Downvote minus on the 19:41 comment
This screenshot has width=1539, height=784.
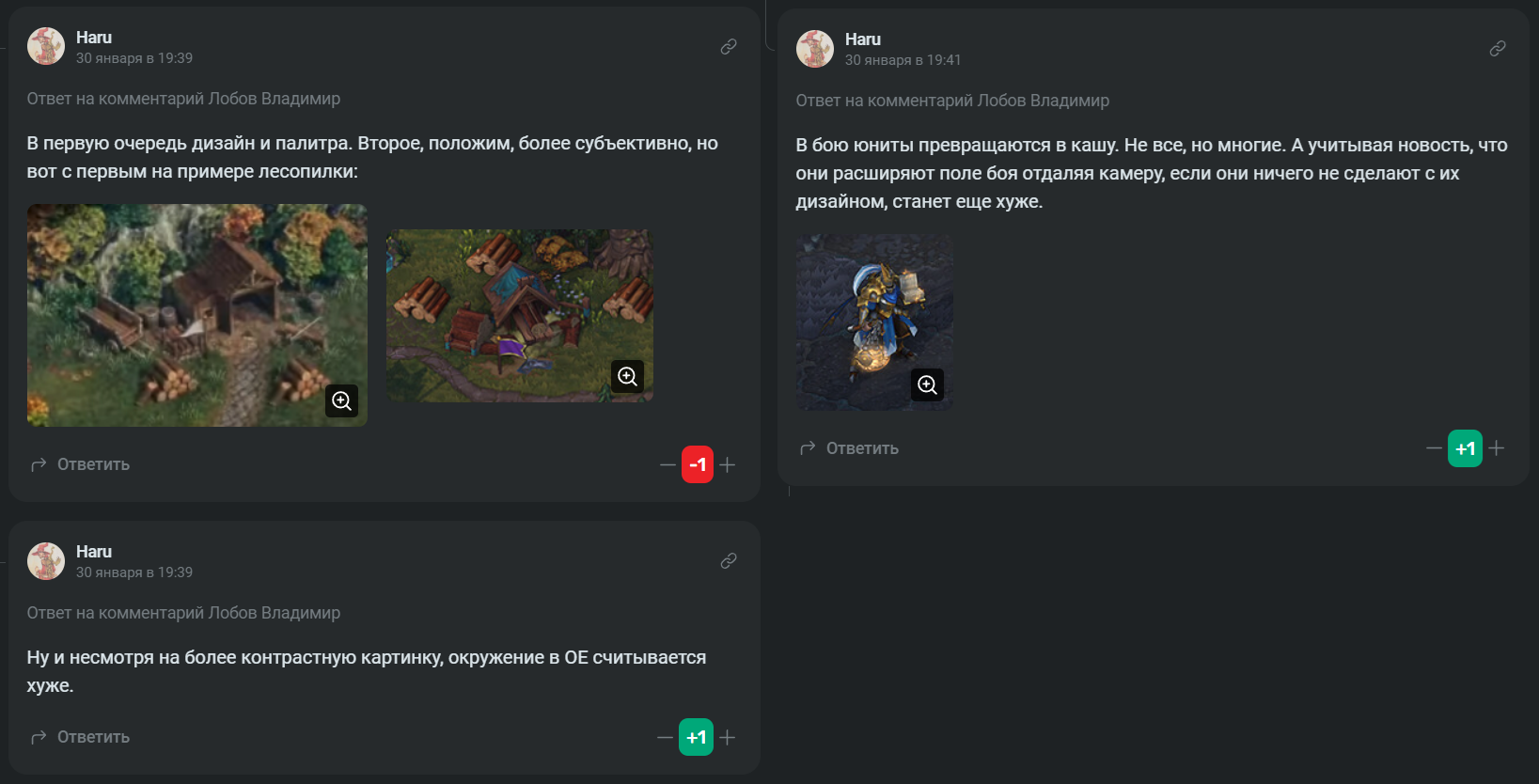point(1434,448)
